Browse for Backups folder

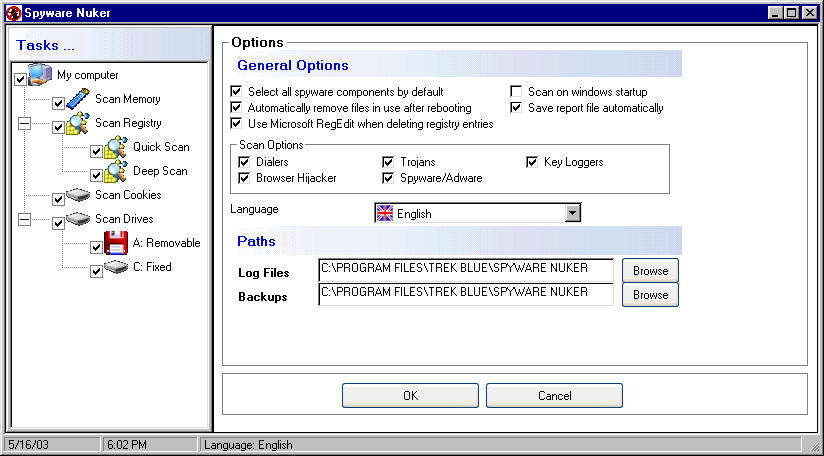click(x=651, y=295)
